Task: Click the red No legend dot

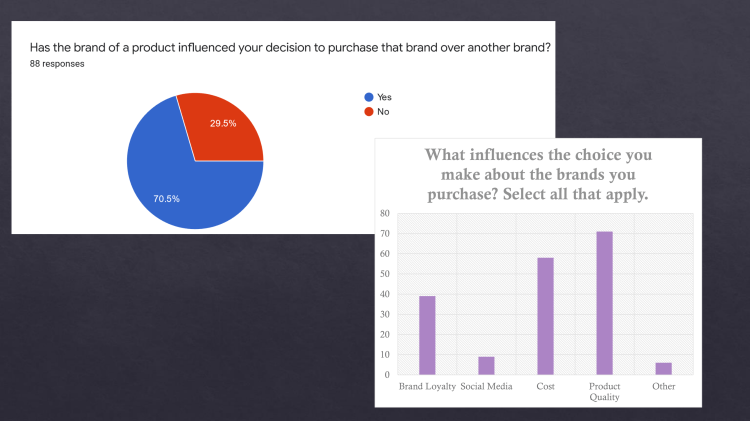Action: click(369, 111)
